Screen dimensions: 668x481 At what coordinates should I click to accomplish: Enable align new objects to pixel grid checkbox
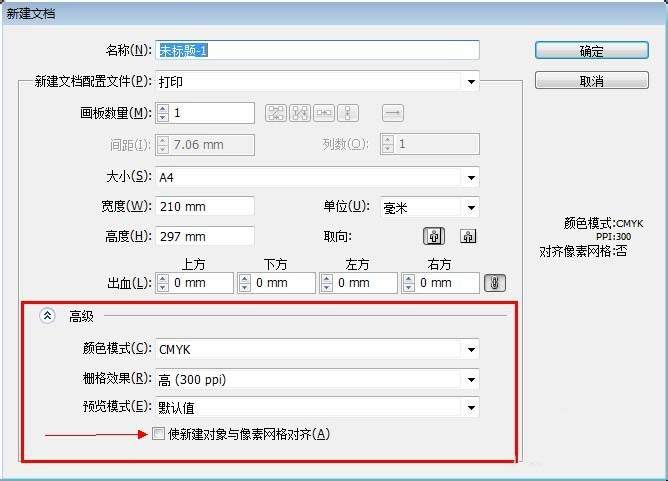click(158, 434)
